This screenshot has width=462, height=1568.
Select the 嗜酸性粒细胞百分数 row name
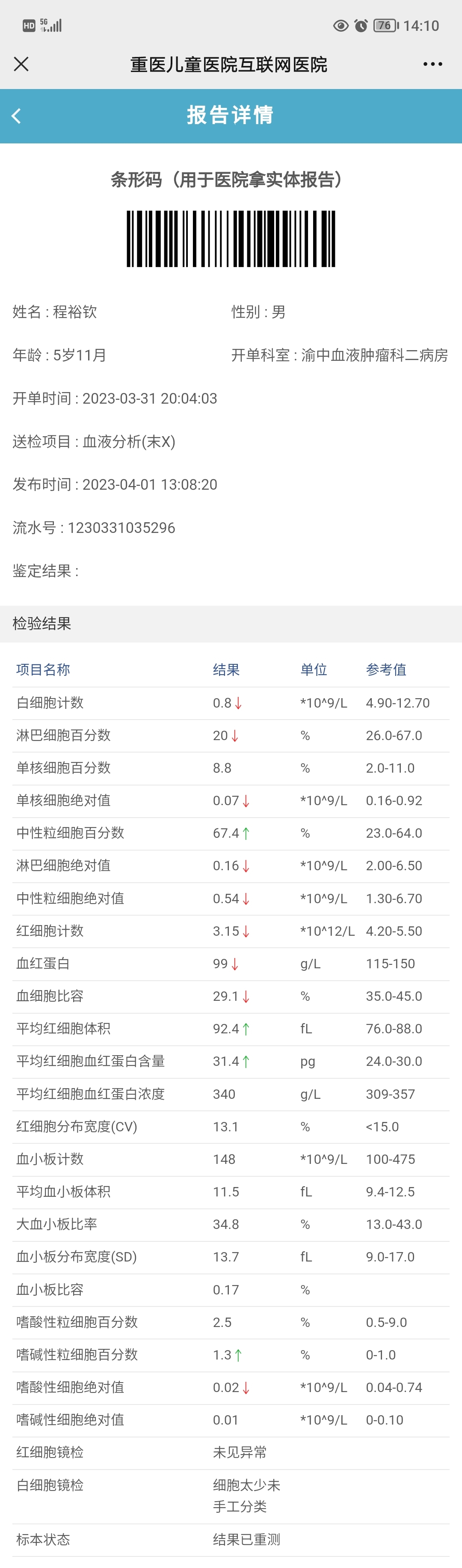[x=77, y=1322]
